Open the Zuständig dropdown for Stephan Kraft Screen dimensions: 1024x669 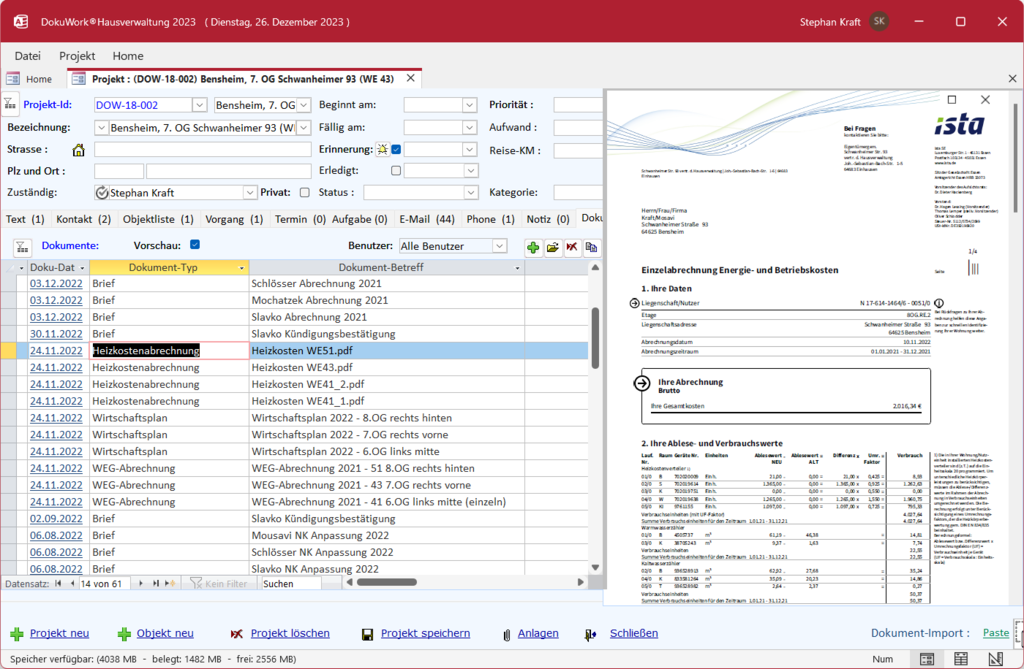(250, 192)
